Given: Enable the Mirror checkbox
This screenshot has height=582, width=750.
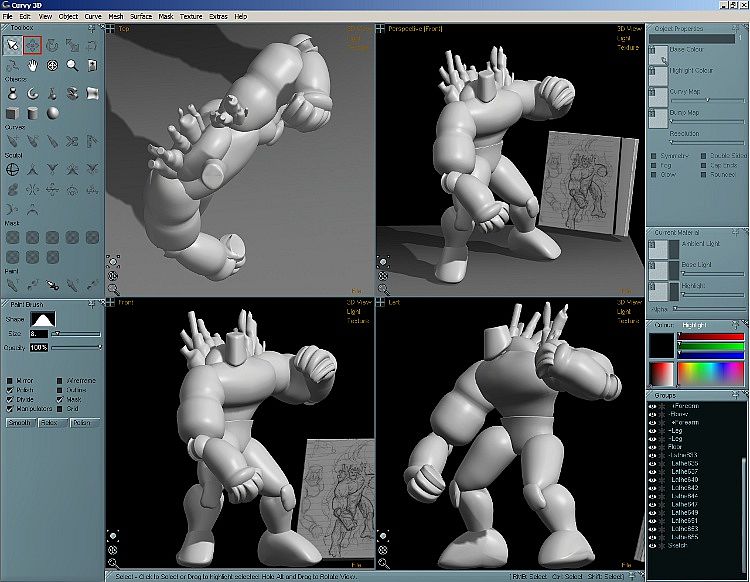Looking at the screenshot, I should coord(10,381).
